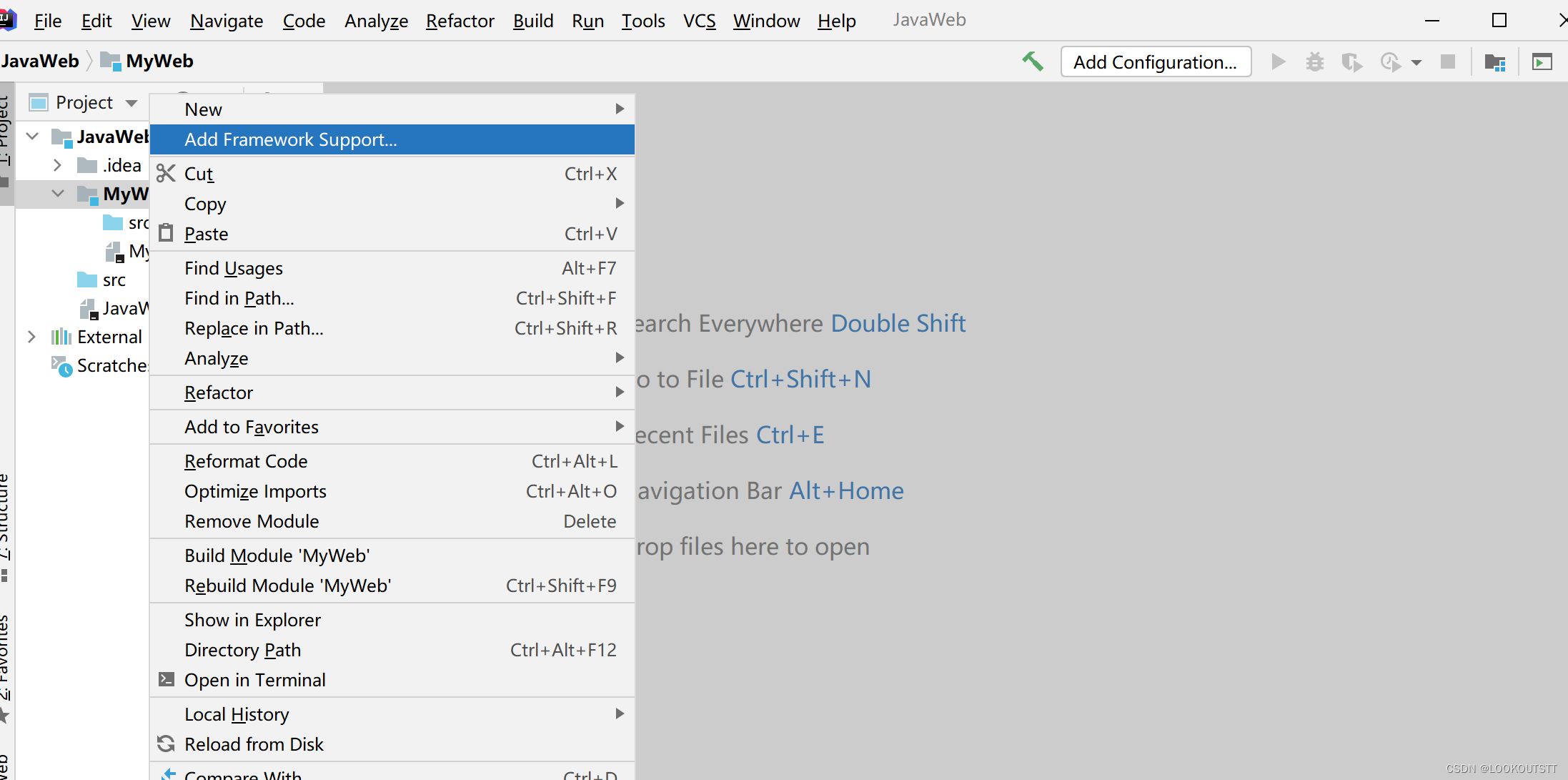Open the Navigate menu
The height and width of the screenshot is (780, 1568).
pyautogui.click(x=227, y=21)
